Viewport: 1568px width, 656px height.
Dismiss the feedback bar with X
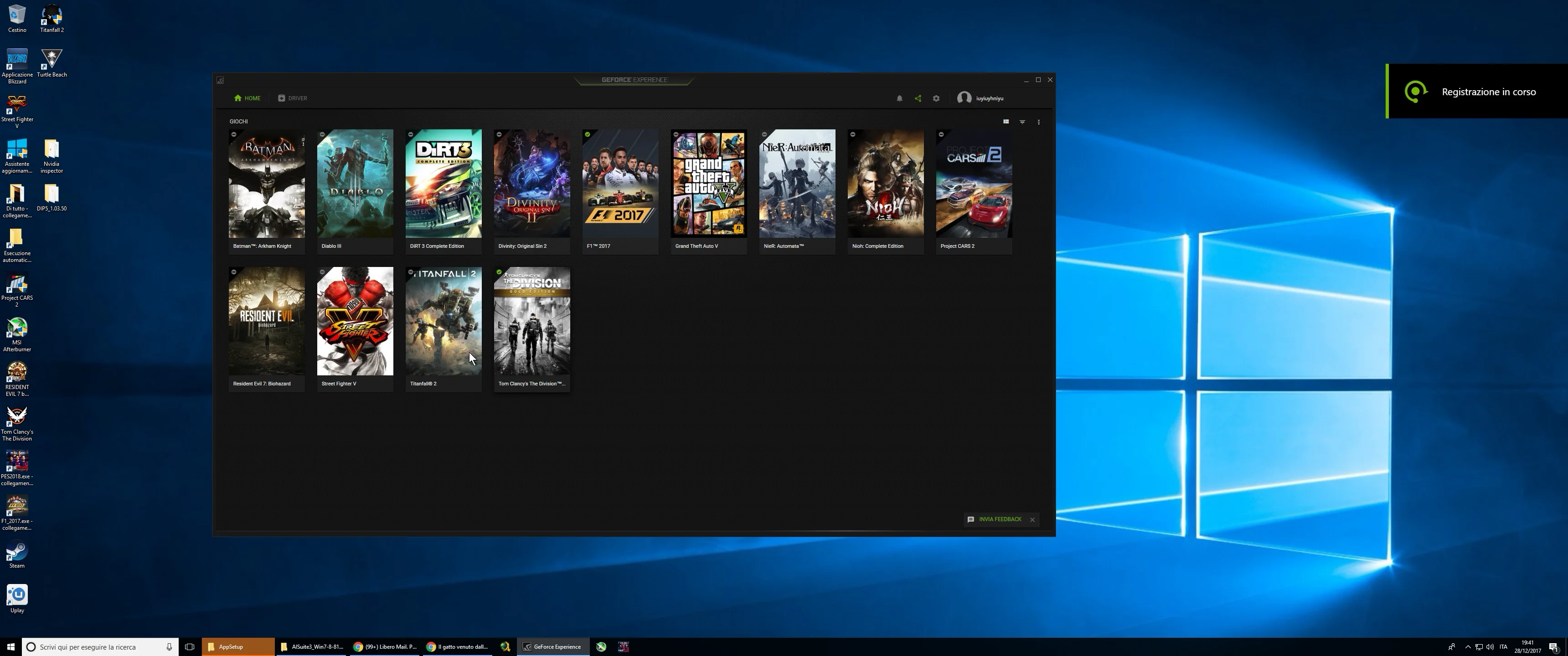(x=1032, y=520)
